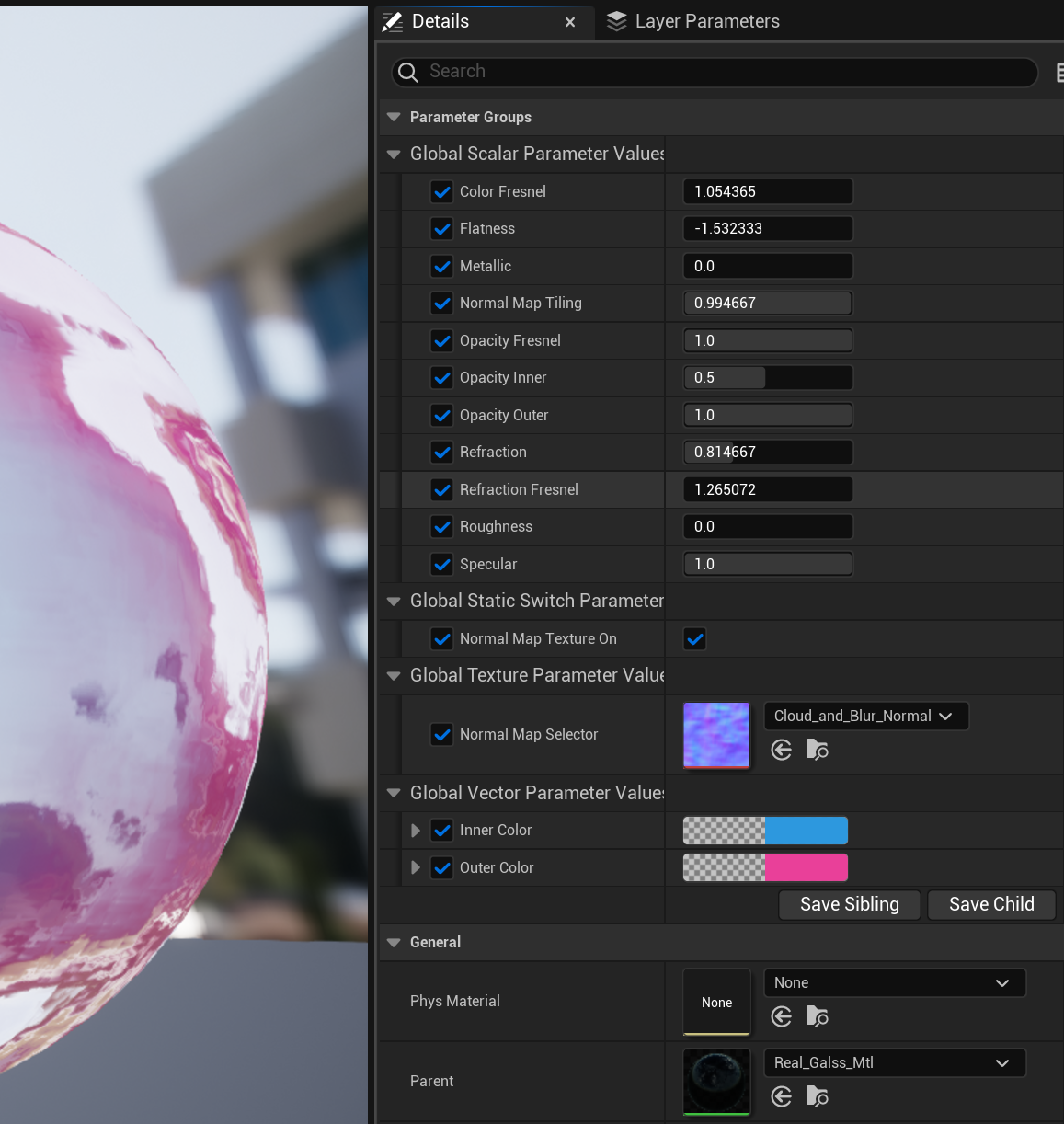Click the Opacity Outer 1.0 value field
Image resolution: width=1064 pixels, height=1124 pixels.
pyautogui.click(x=768, y=415)
